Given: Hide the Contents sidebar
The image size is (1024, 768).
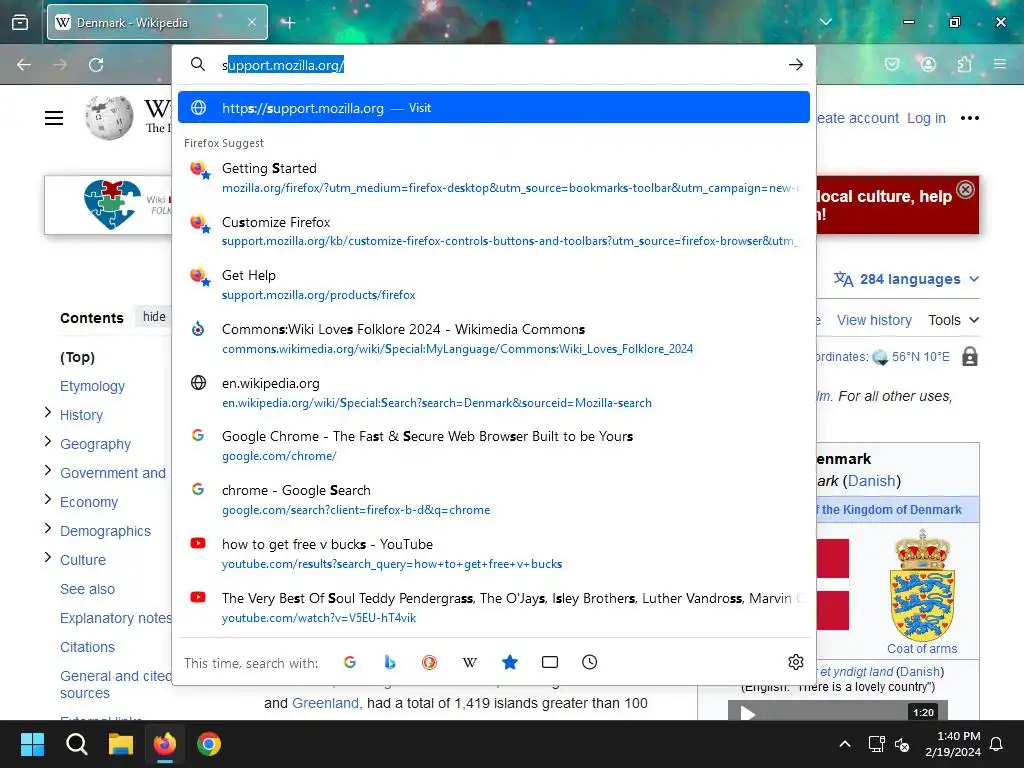Looking at the screenshot, I should 154,317.
